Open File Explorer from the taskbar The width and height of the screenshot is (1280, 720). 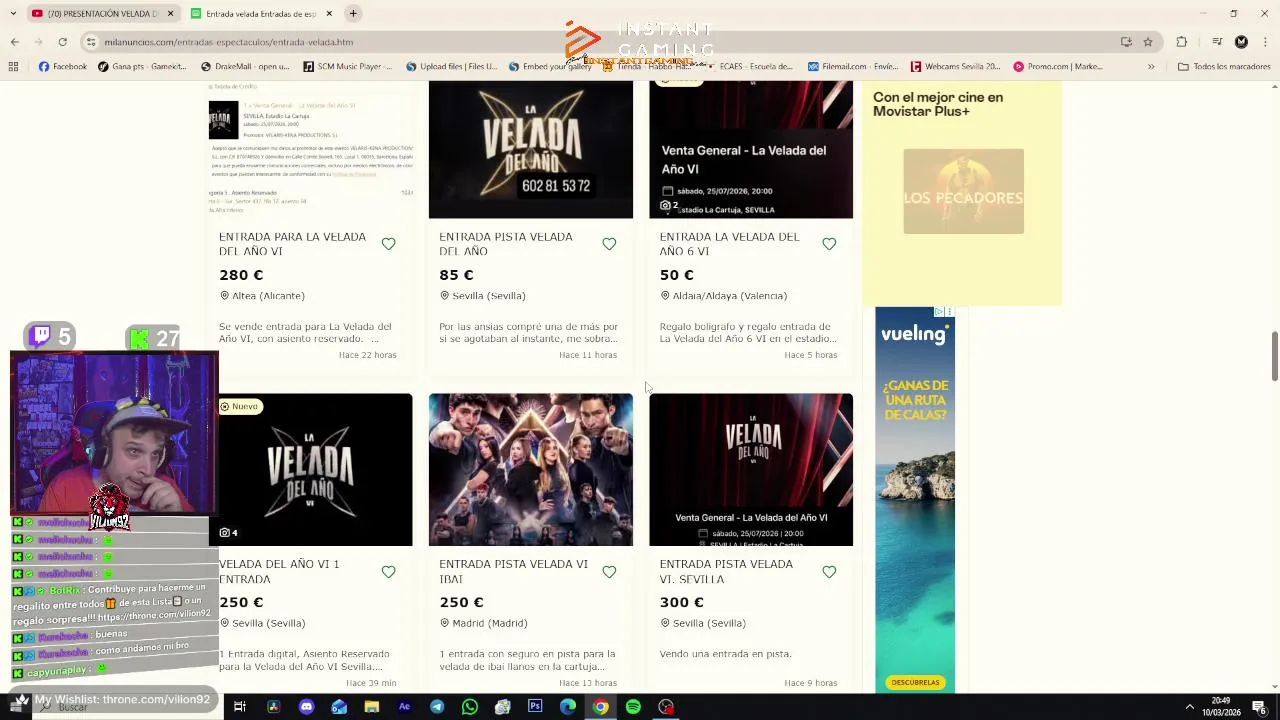372,707
